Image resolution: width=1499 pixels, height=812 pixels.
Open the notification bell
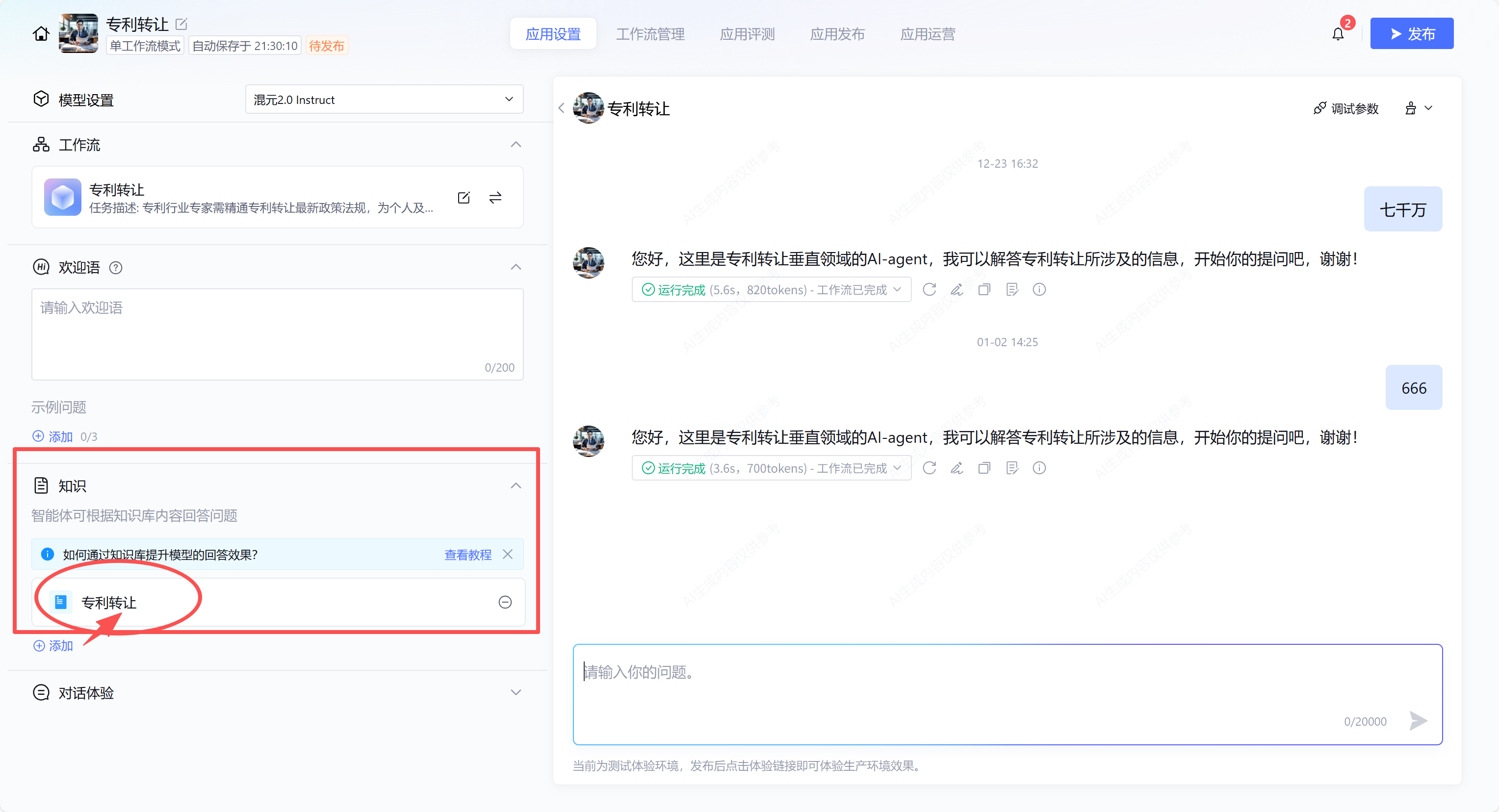click(1338, 34)
